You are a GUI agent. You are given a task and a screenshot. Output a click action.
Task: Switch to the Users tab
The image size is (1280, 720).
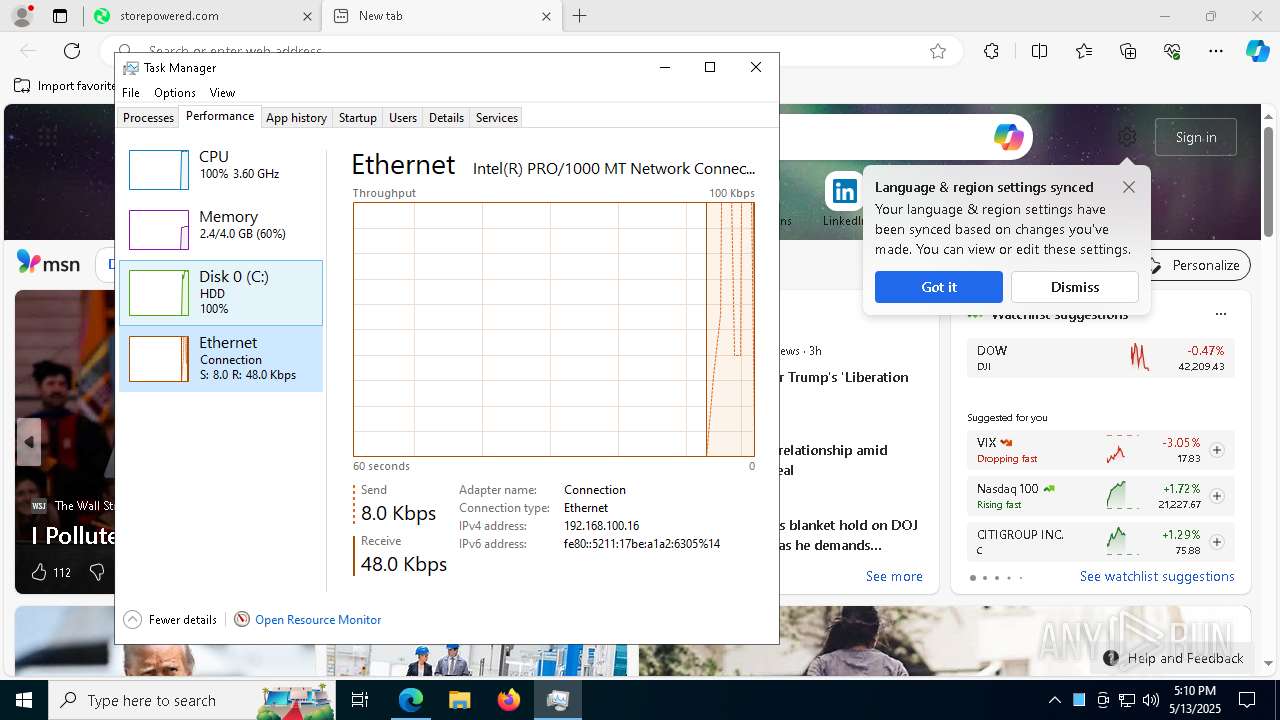pyautogui.click(x=403, y=118)
